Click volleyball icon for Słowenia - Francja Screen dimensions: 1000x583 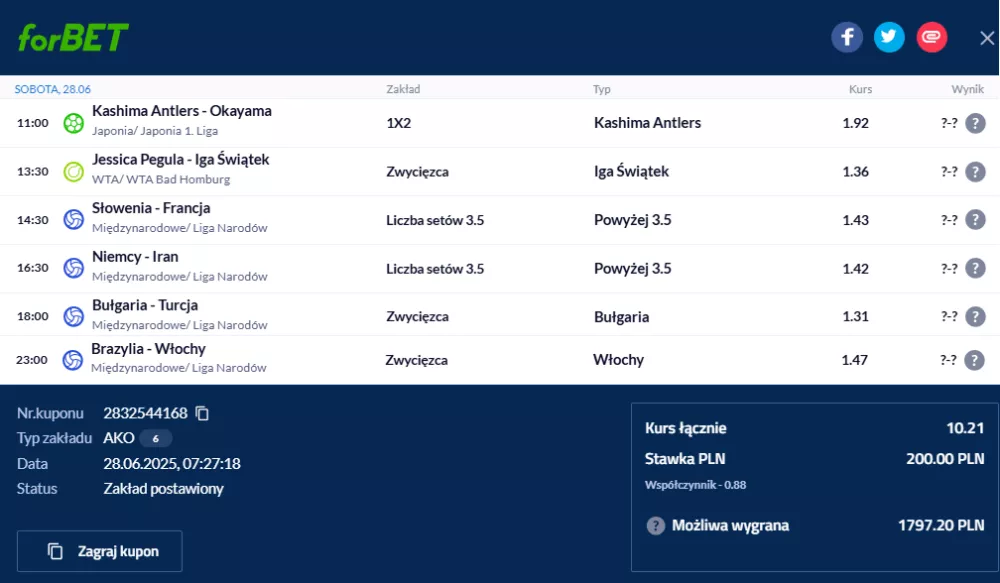point(73,219)
